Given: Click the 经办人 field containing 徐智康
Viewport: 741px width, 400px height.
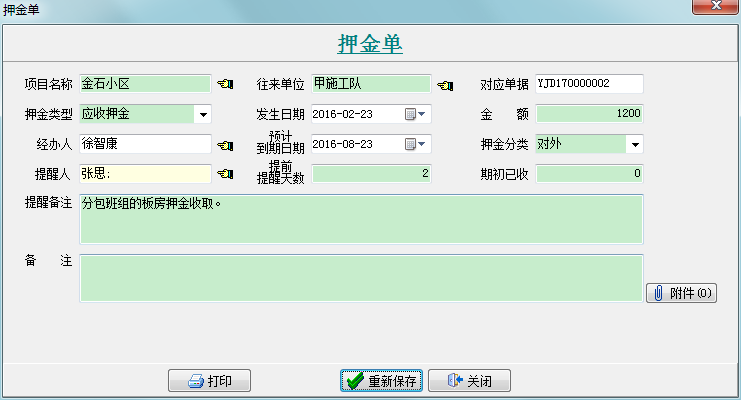Looking at the screenshot, I should coord(145,144).
